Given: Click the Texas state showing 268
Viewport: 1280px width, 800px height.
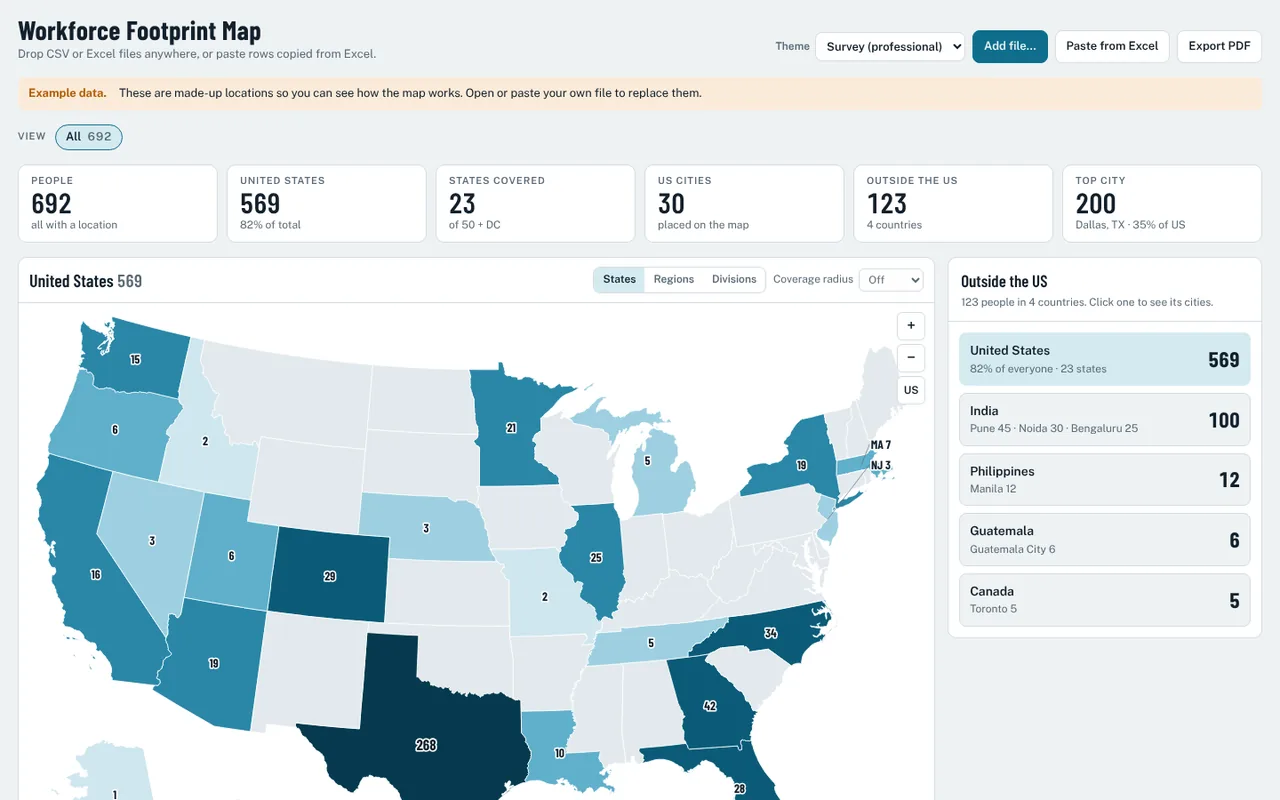Looking at the screenshot, I should click(426, 745).
